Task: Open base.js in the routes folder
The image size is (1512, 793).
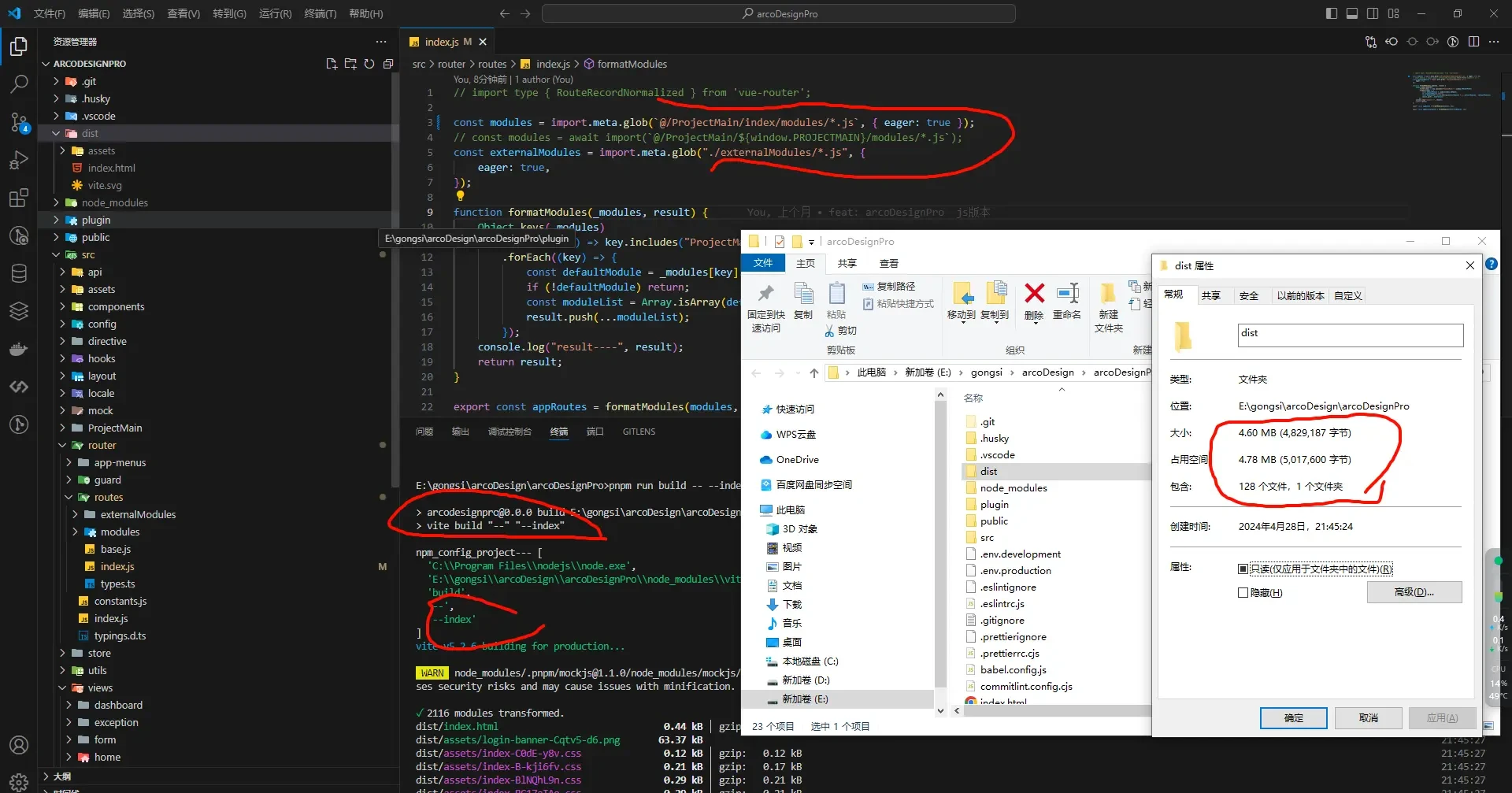Action: pyautogui.click(x=116, y=549)
